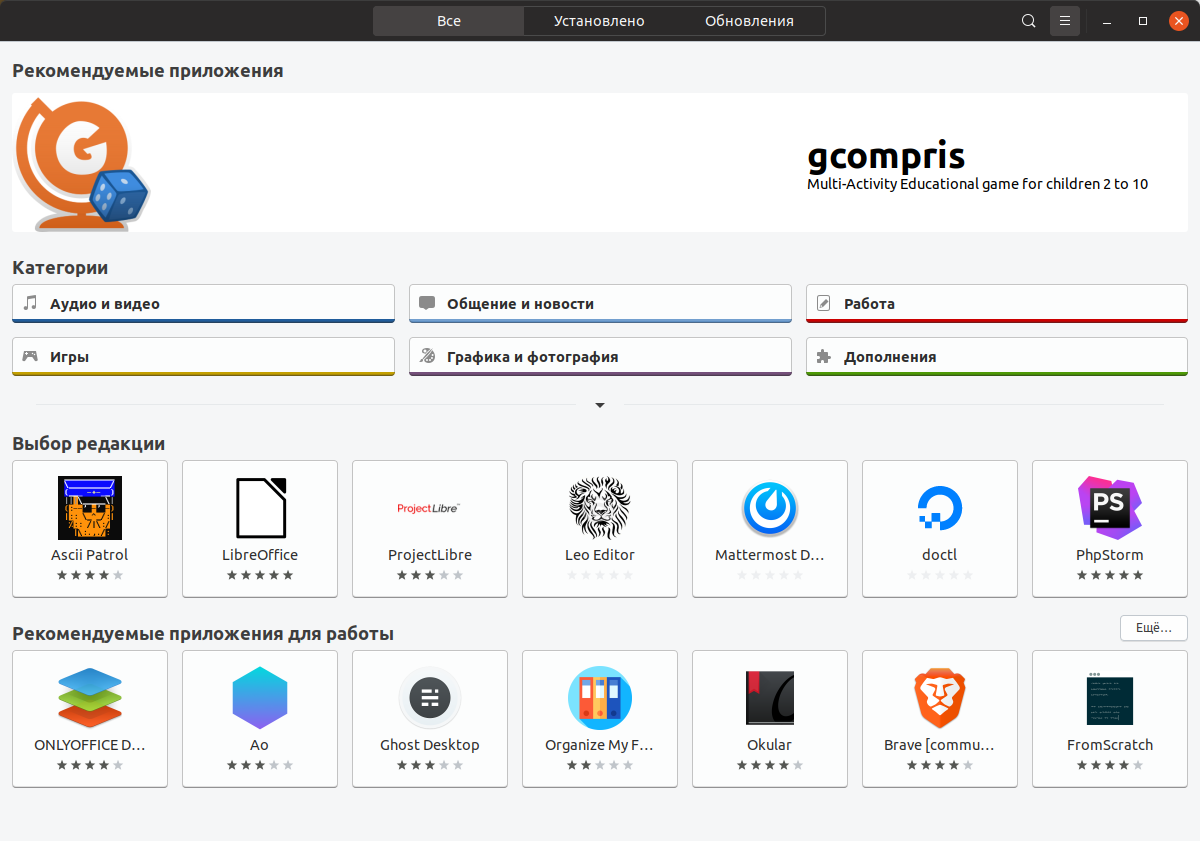Click the PhpStorm PS icon
Screen dimensions: 1200x841
coord(1110,508)
